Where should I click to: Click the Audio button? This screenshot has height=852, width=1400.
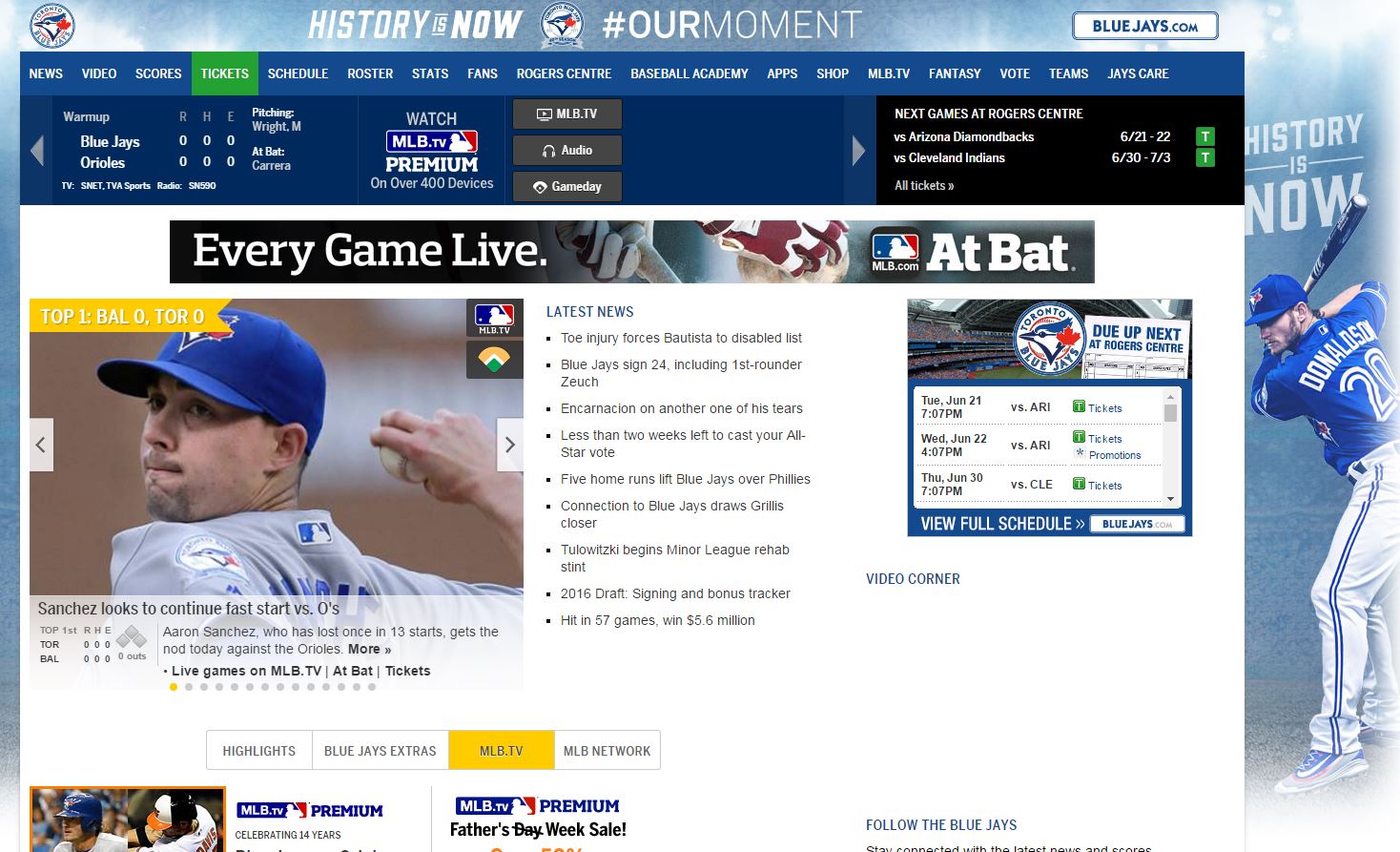(567, 151)
